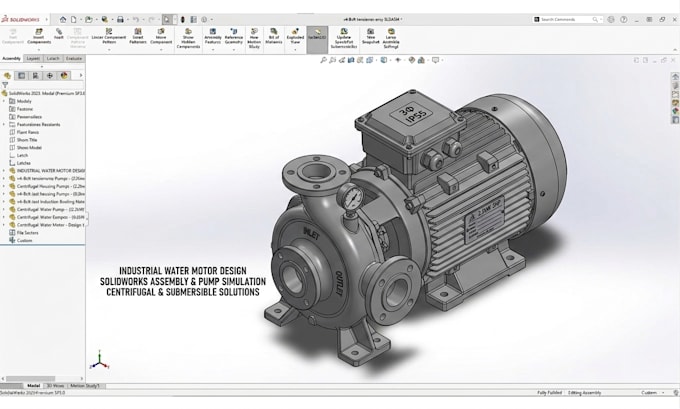Click the FeatureManager filter text field

(x=47, y=85)
